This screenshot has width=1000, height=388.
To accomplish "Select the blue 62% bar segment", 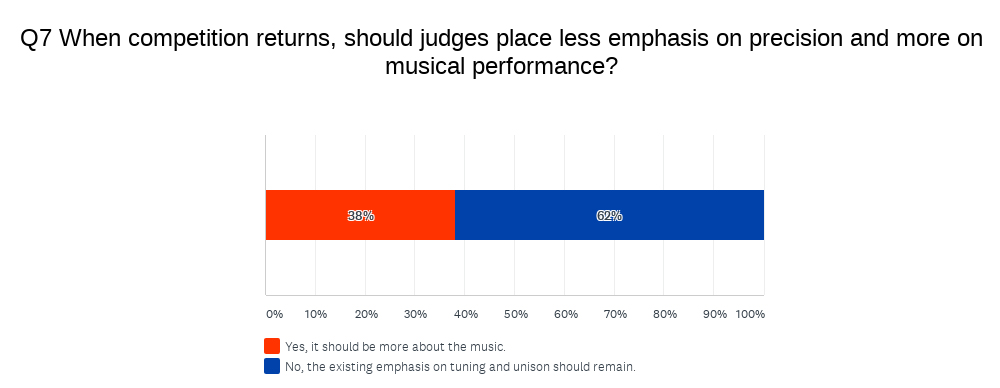I will 609,215.
